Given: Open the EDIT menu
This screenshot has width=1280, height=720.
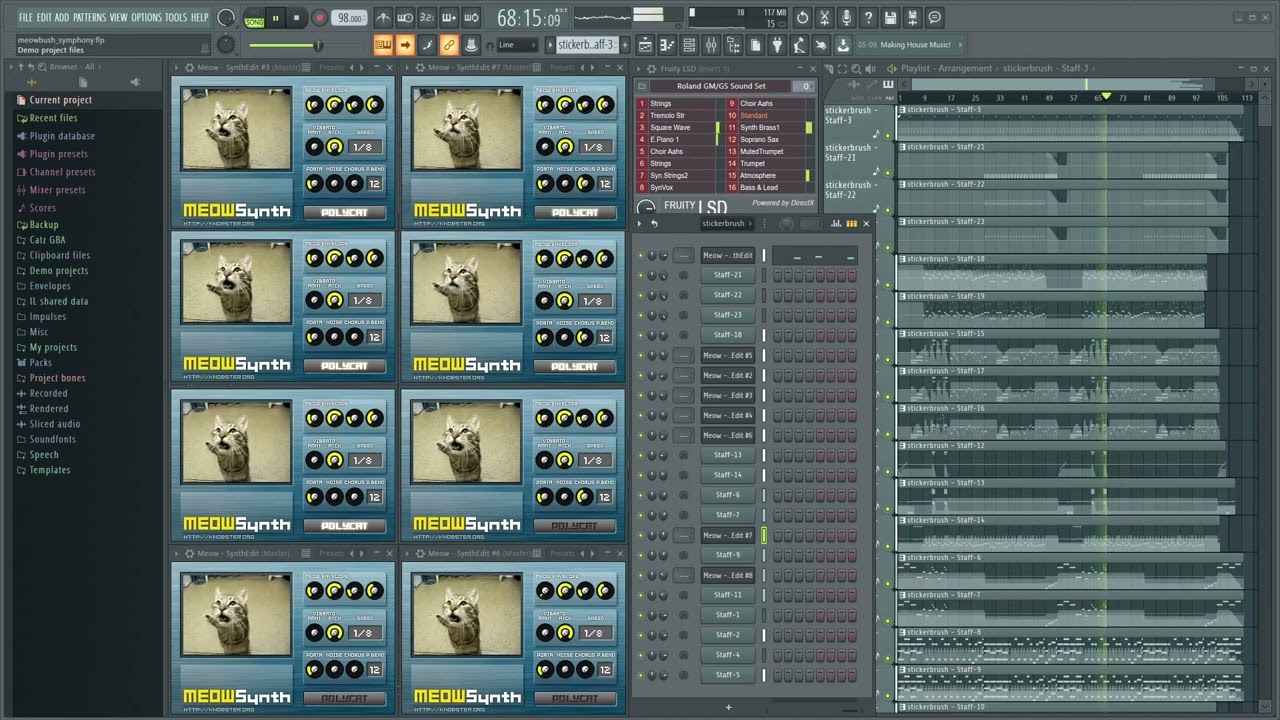Looking at the screenshot, I should [44, 18].
